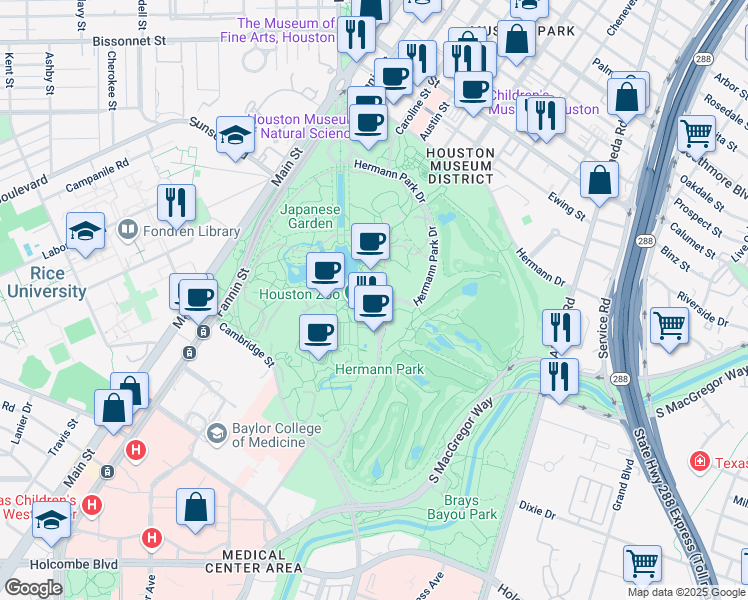Click restaurant marker beside Museum of Fine Arts
This screenshot has width=748, height=600.
(x=356, y=36)
